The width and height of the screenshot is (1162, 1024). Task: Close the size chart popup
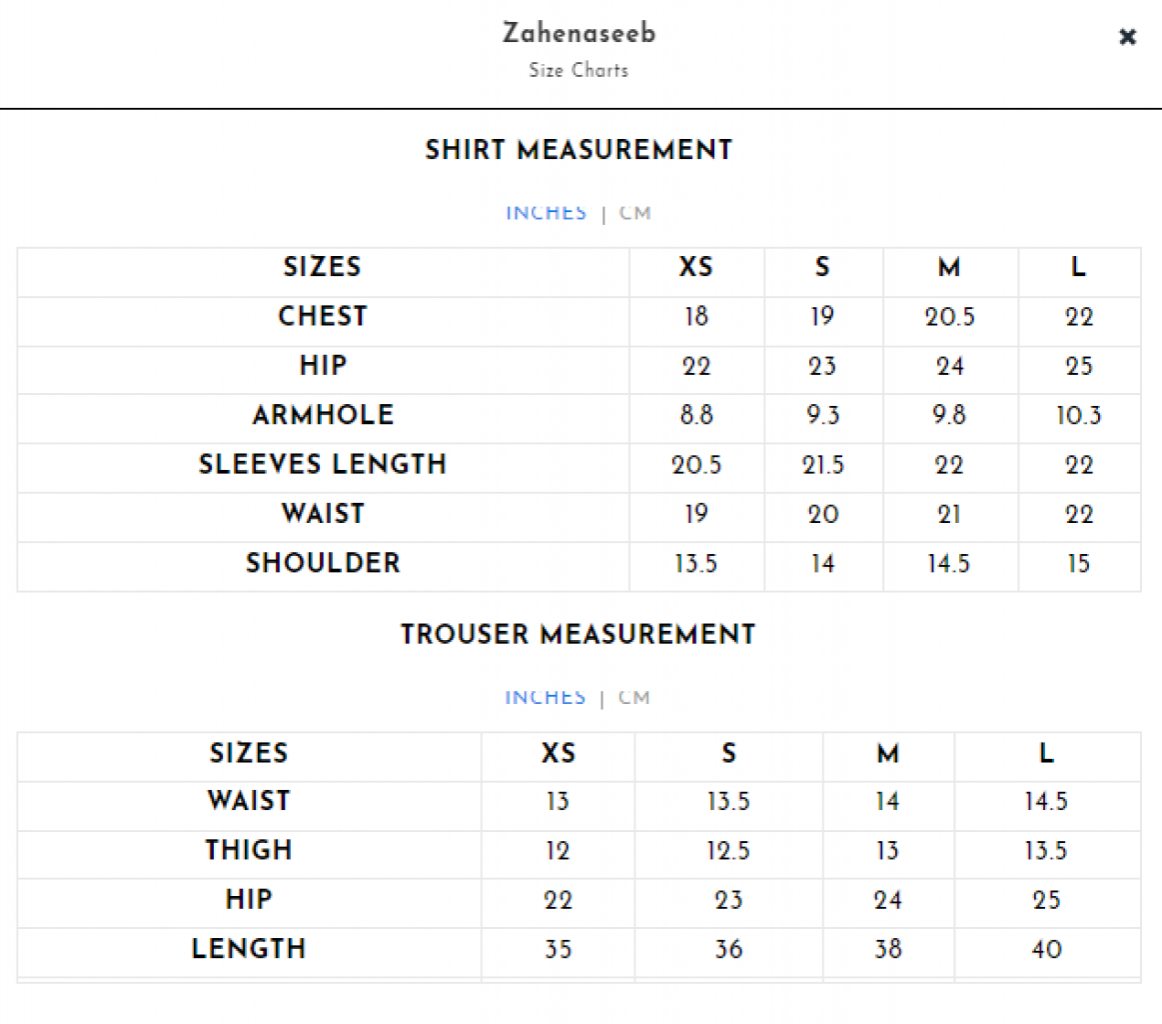click(x=1127, y=36)
